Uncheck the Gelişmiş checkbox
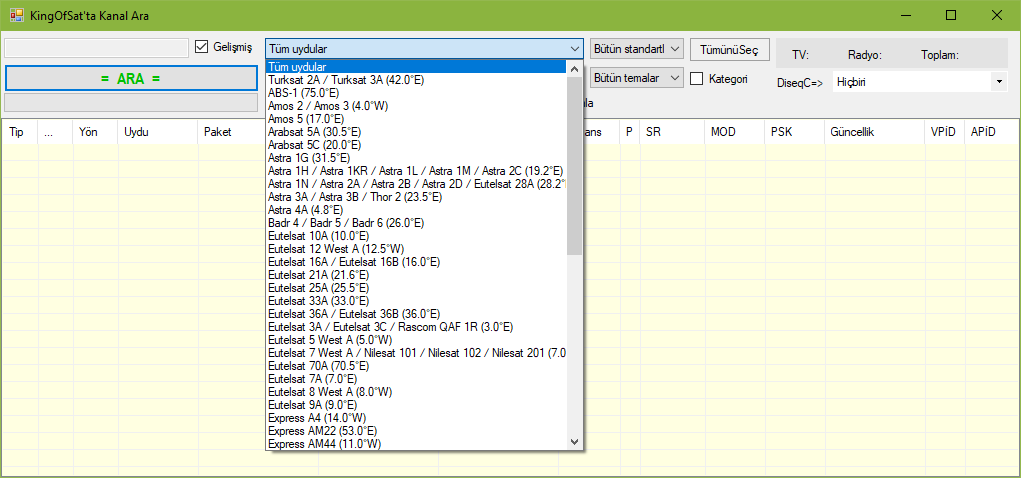This screenshot has height=478, width=1021. click(x=202, y=47)
